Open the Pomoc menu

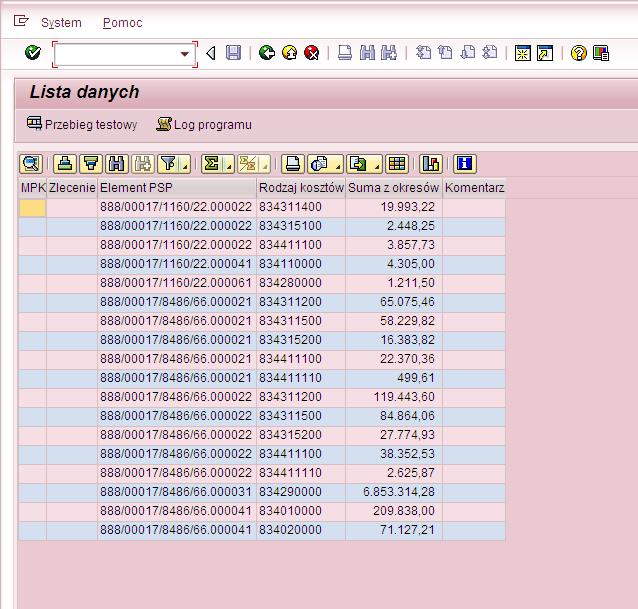(122, 23)
